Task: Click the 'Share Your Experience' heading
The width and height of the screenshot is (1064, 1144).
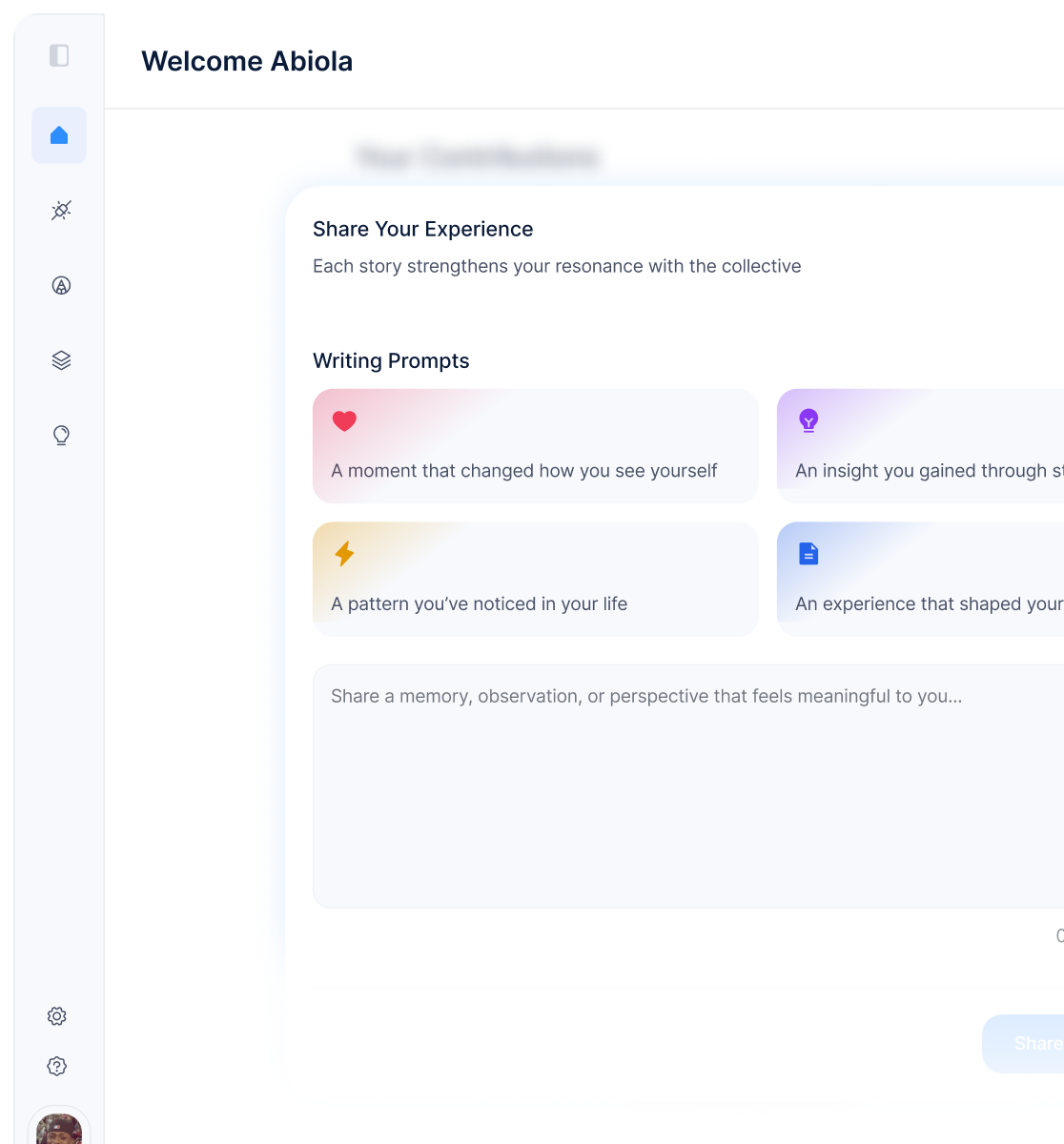Action: click(x=422, y=229)
